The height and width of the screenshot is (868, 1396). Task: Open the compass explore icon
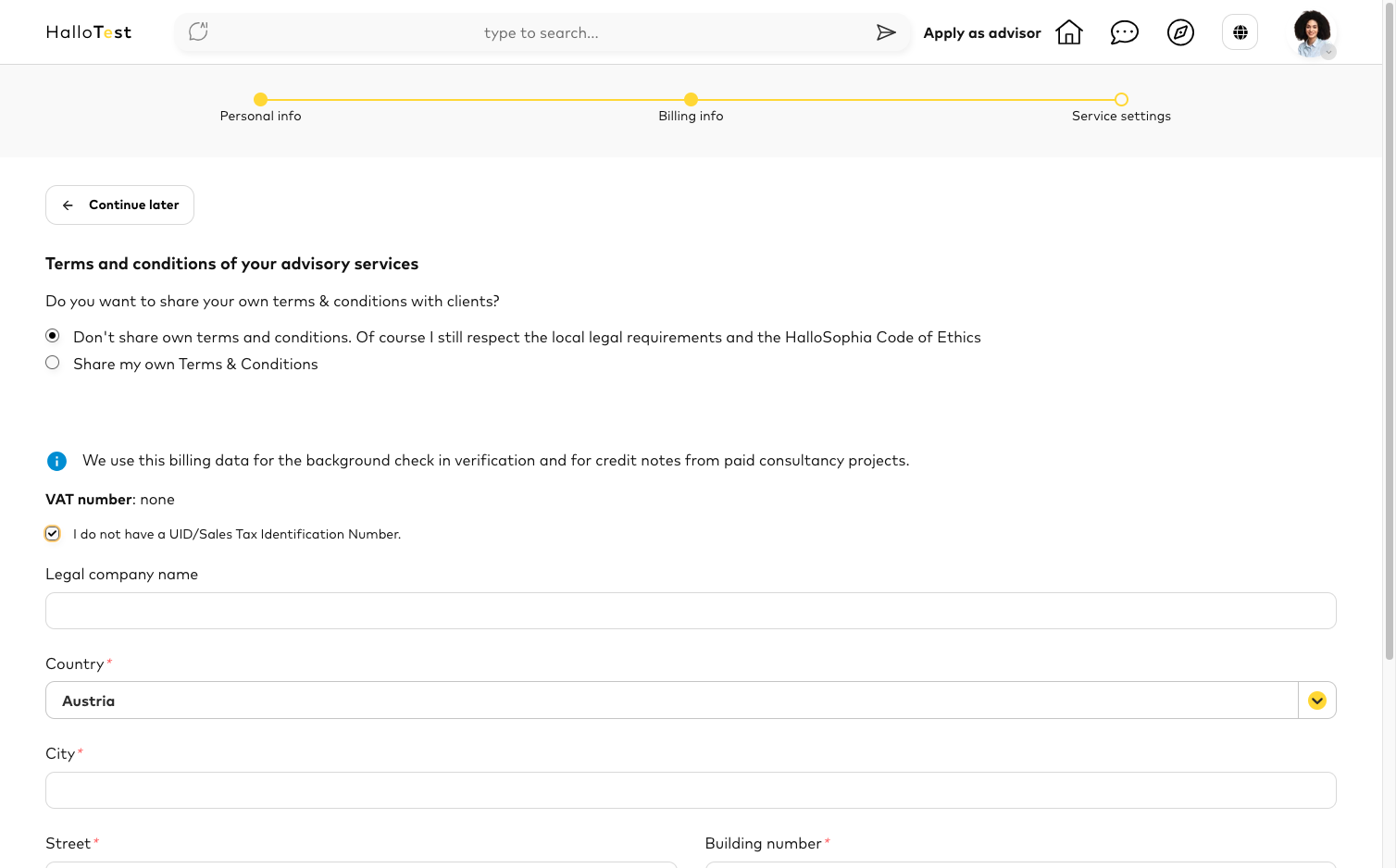coord(1180,32)
